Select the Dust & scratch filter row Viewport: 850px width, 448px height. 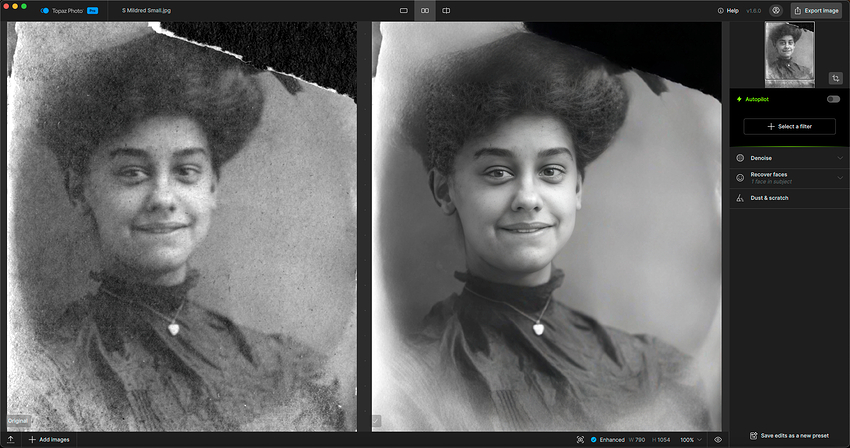[789, 198]
